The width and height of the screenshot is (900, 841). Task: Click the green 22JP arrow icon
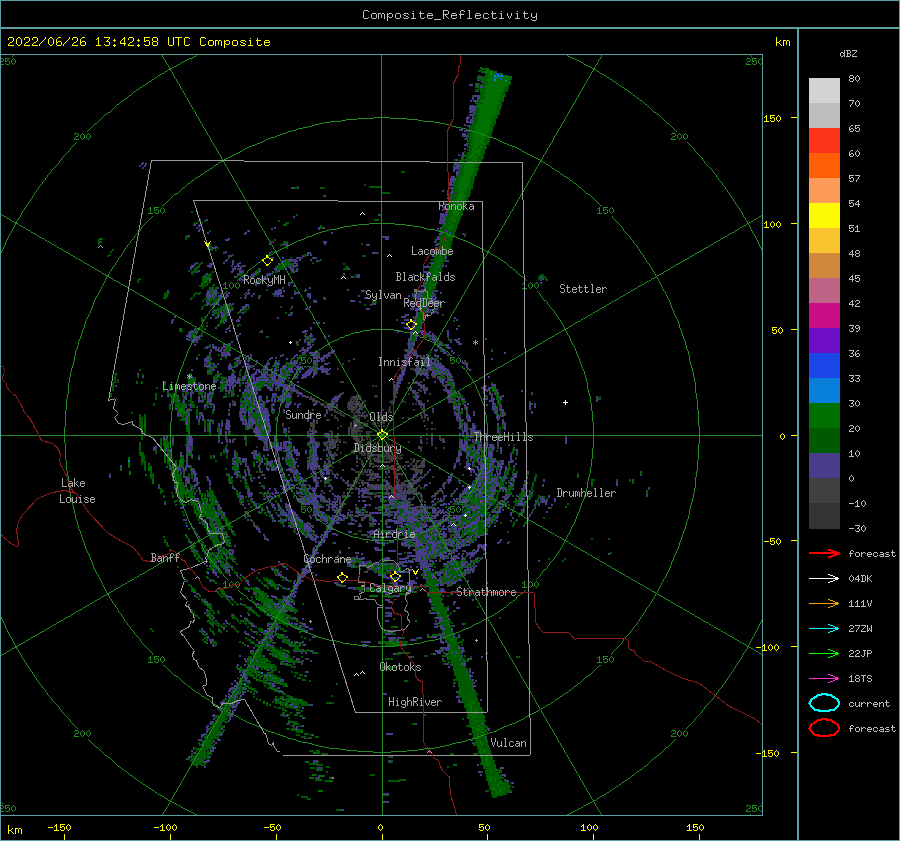tap(824, 653)
